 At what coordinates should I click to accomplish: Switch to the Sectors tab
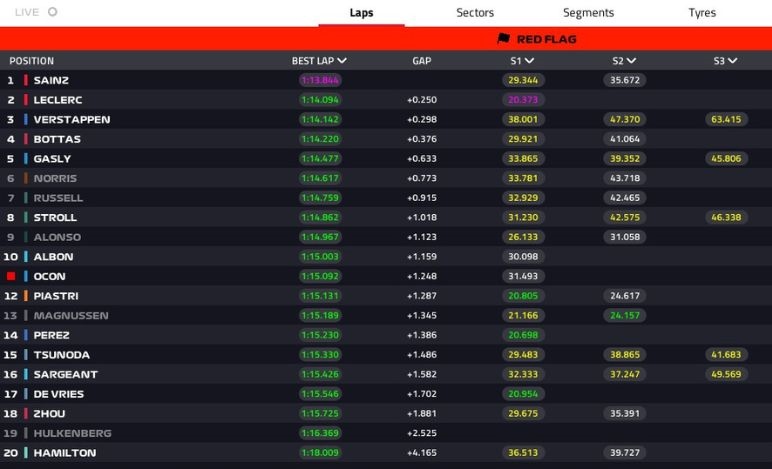[475, 13]
